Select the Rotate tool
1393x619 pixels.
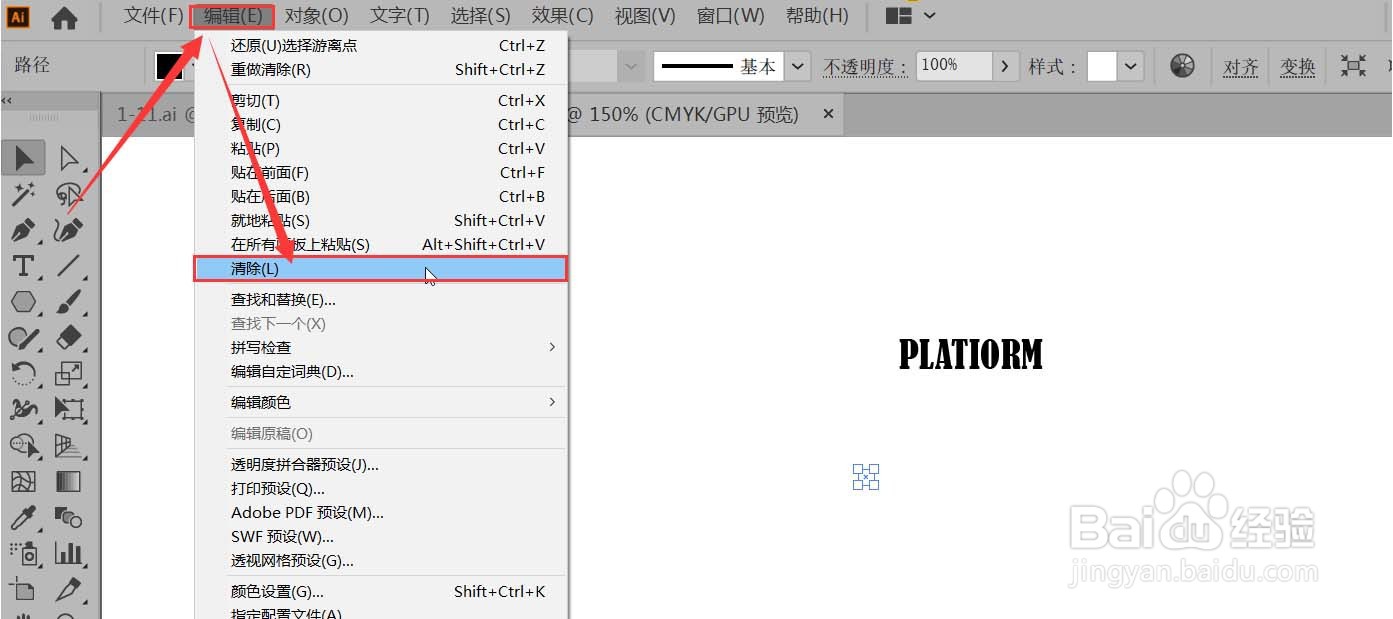(24, 374)
